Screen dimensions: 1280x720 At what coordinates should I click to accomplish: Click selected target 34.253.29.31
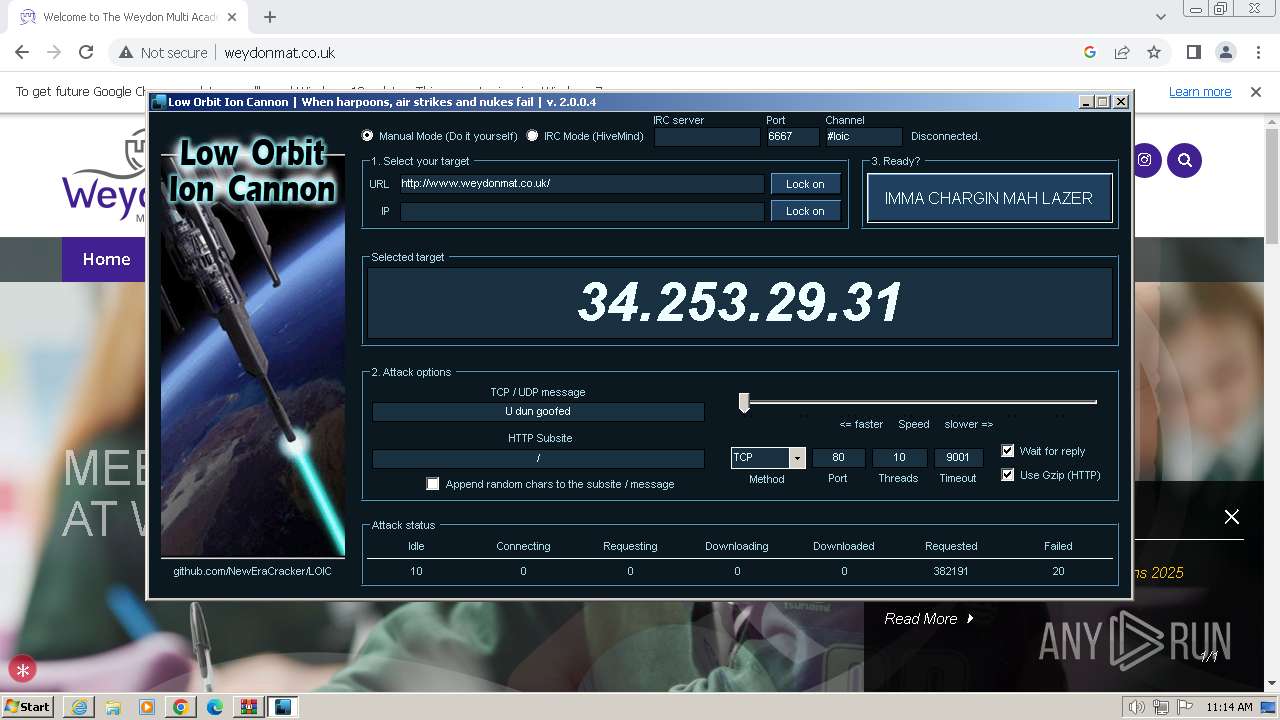[740, 302]
